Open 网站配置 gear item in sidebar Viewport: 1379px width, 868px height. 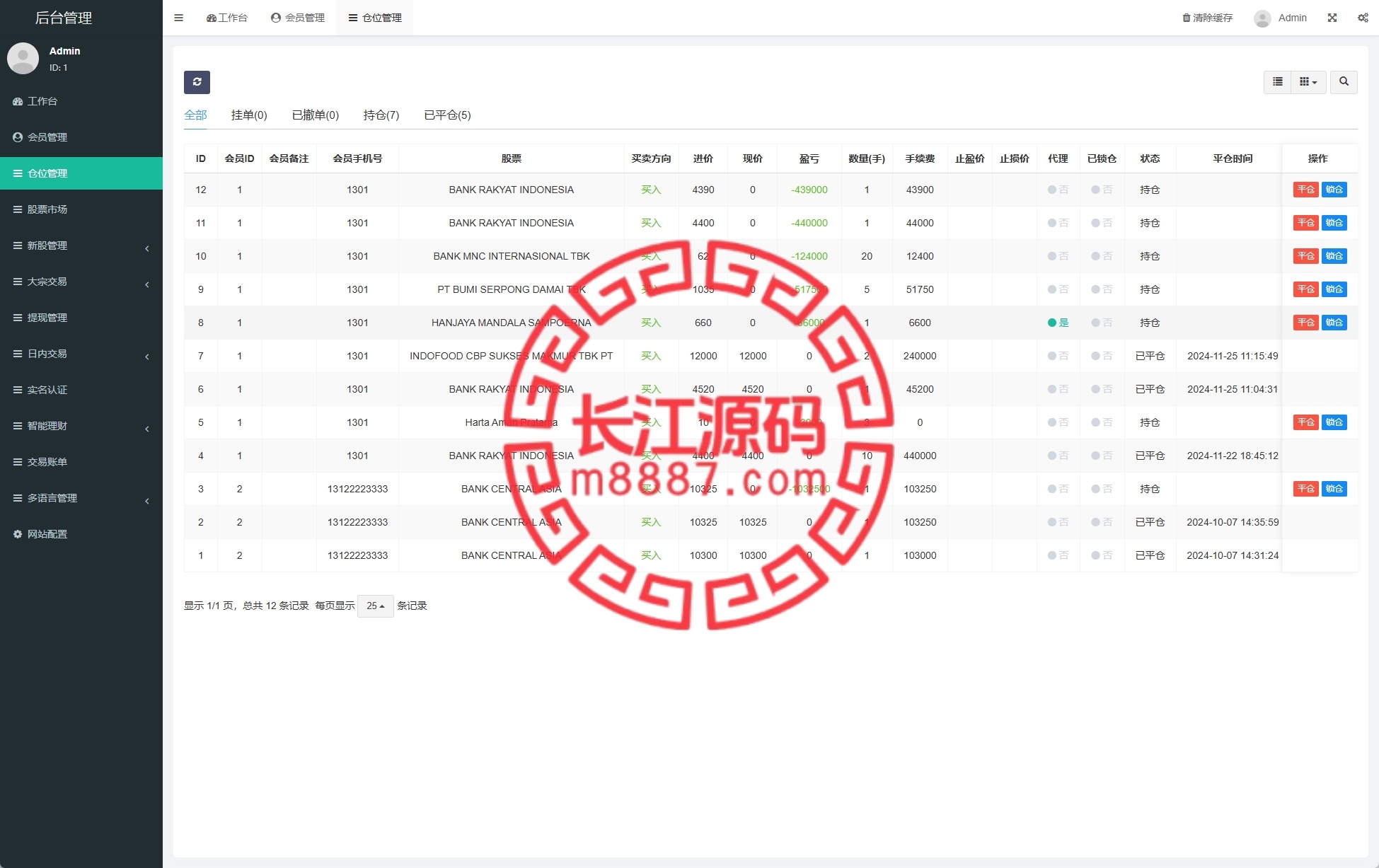(x=81, y=534)
